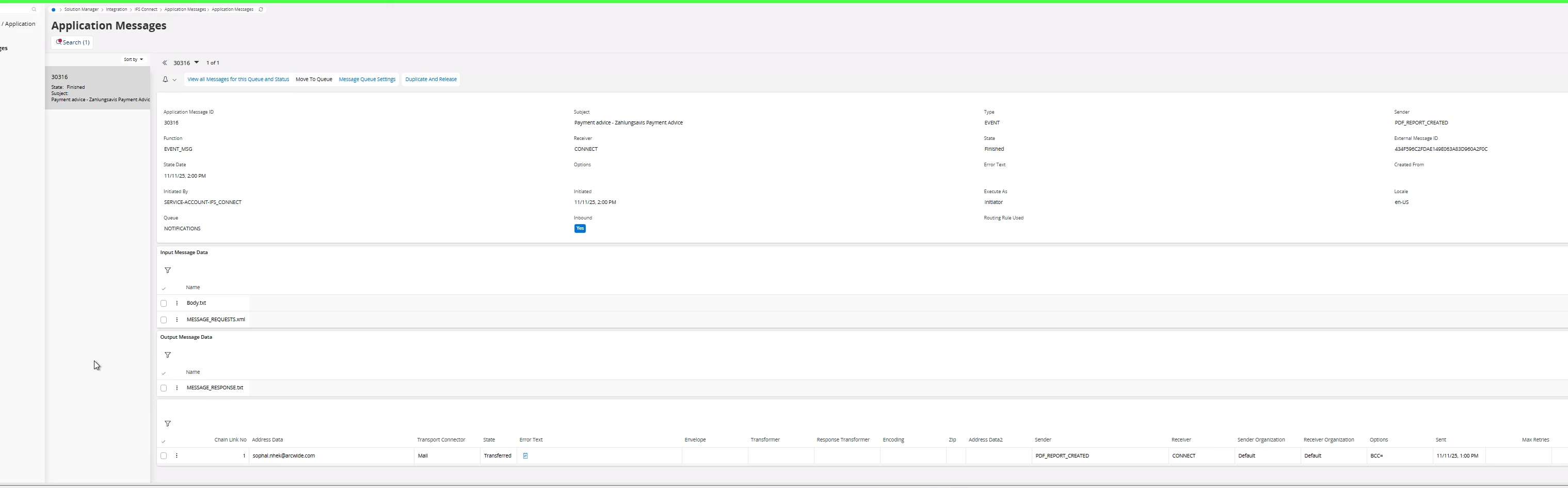The height and width of the screenshot is (488, 1568).
Task: Open Message Queue Settings
Action: coord(367,79)
